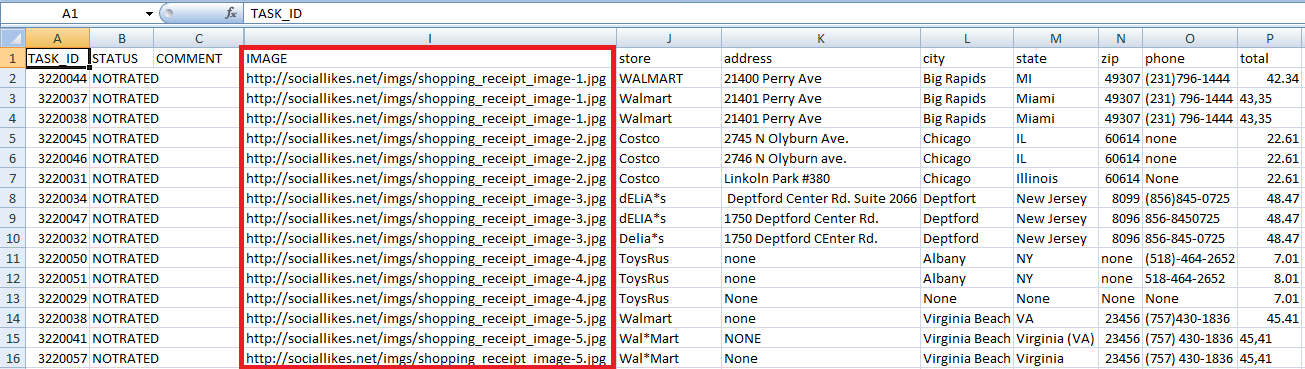This screenshot has width=1305, height=369.
Task: Select the entire sheet with corner button
Action: pyautogui.click(x=12, y=38)
